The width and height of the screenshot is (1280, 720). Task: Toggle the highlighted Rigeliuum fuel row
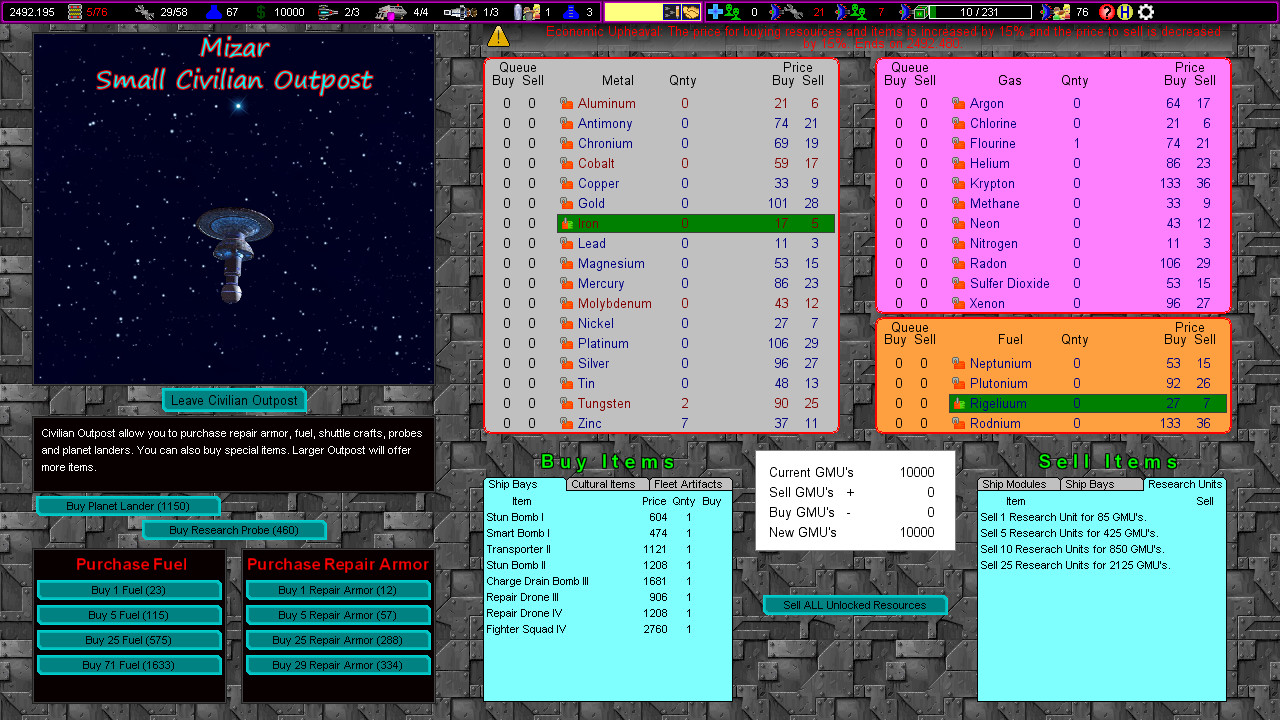pos(1087,403)
